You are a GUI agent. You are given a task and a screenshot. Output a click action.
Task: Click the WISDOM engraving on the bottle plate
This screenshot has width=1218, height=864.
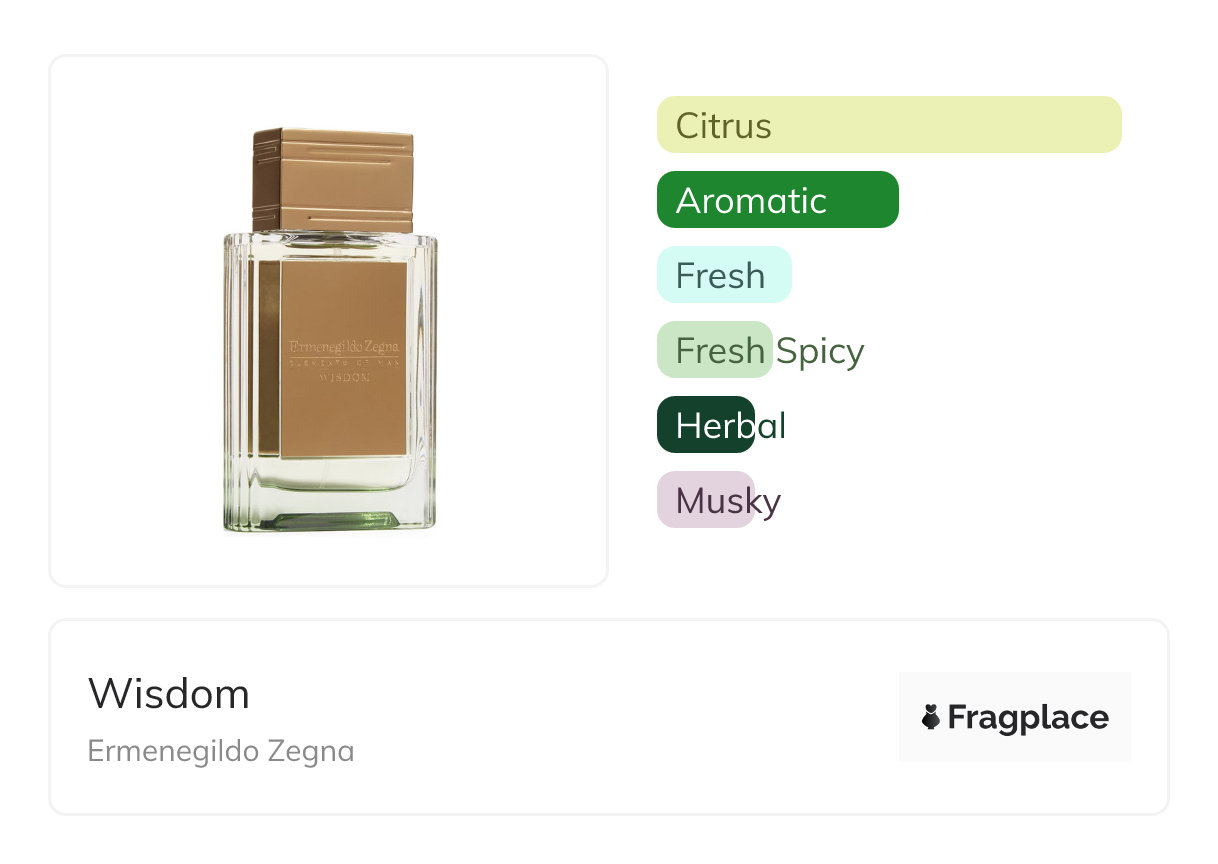point(344,378)
